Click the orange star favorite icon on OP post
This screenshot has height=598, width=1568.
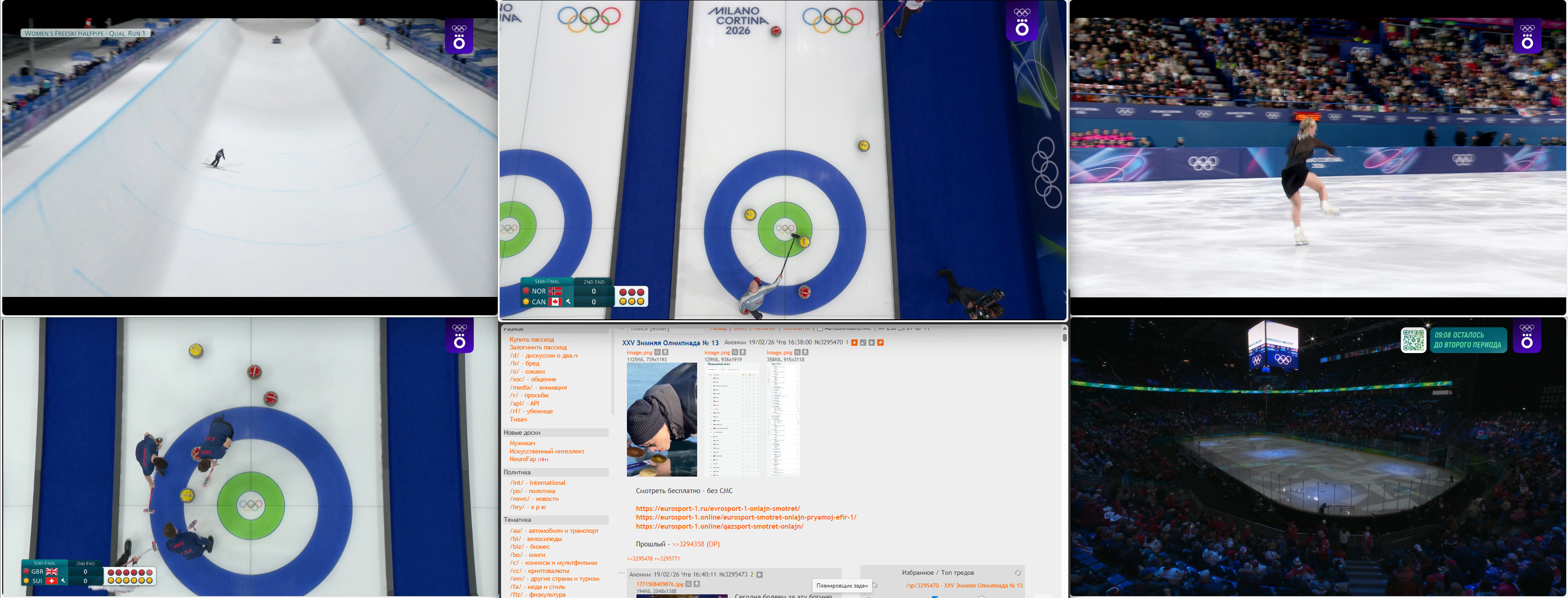(854, 343)
